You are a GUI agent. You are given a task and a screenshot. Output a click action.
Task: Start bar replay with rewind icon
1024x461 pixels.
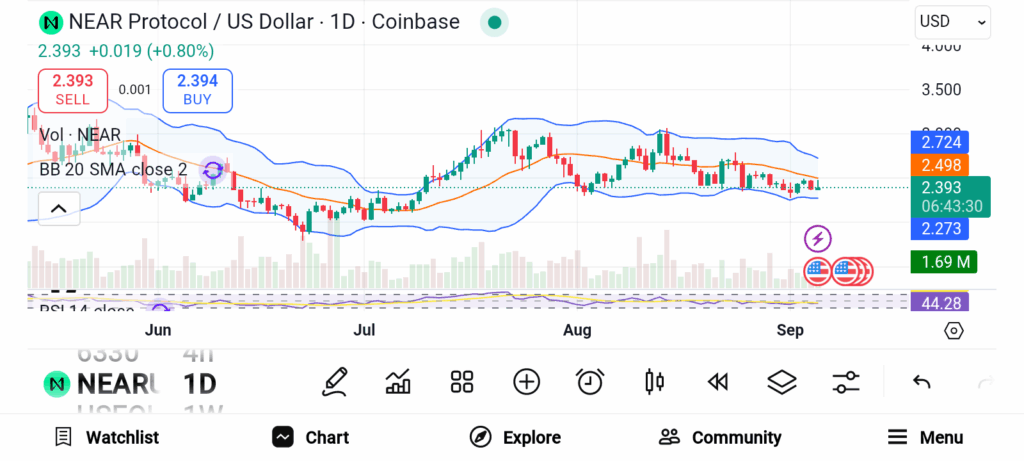718,382
